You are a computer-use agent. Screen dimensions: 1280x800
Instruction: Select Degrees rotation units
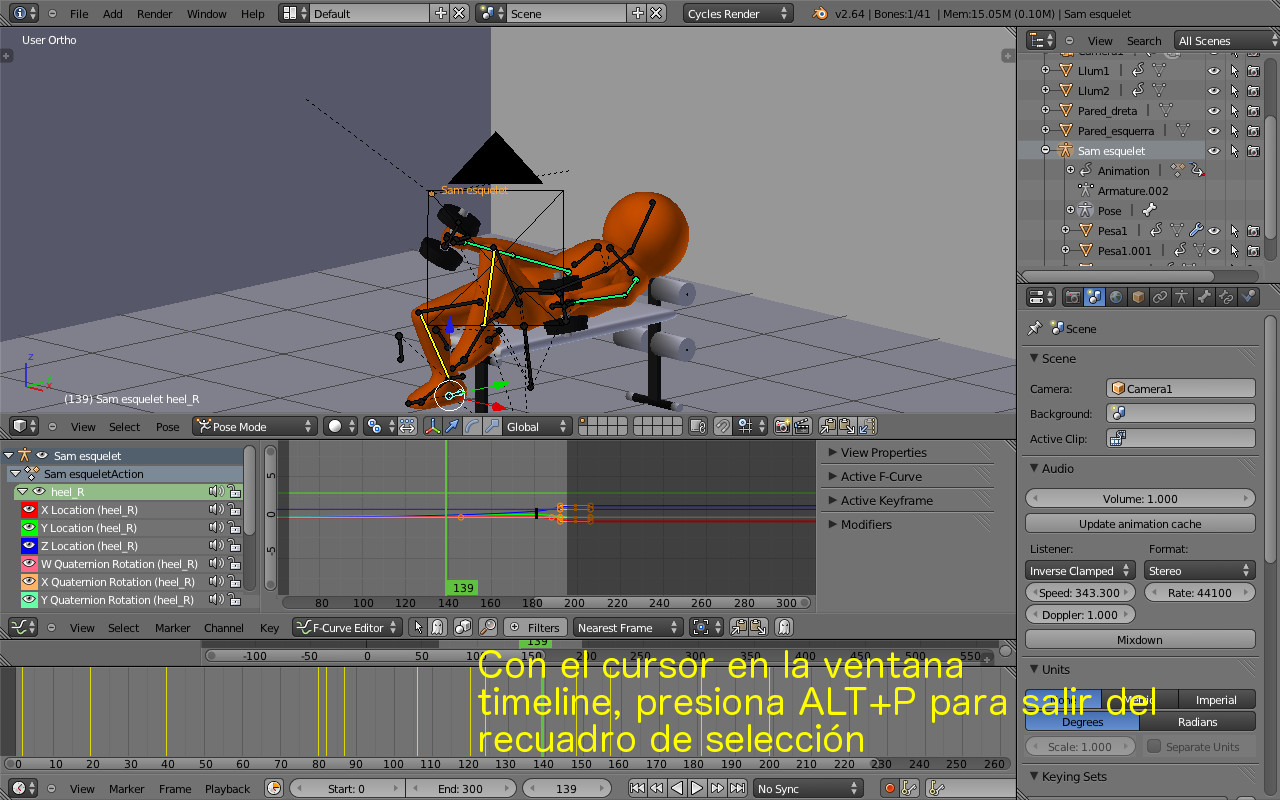point(1083,721)
